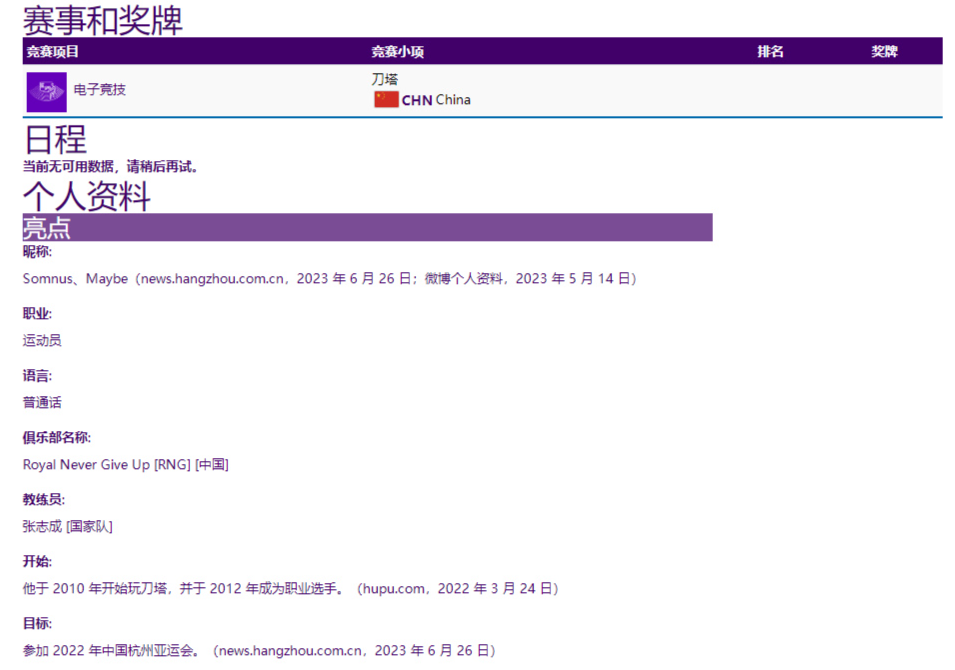Click the 当前无可用数据 message
This screenshot has height=670, width=955.
(110, 166)
